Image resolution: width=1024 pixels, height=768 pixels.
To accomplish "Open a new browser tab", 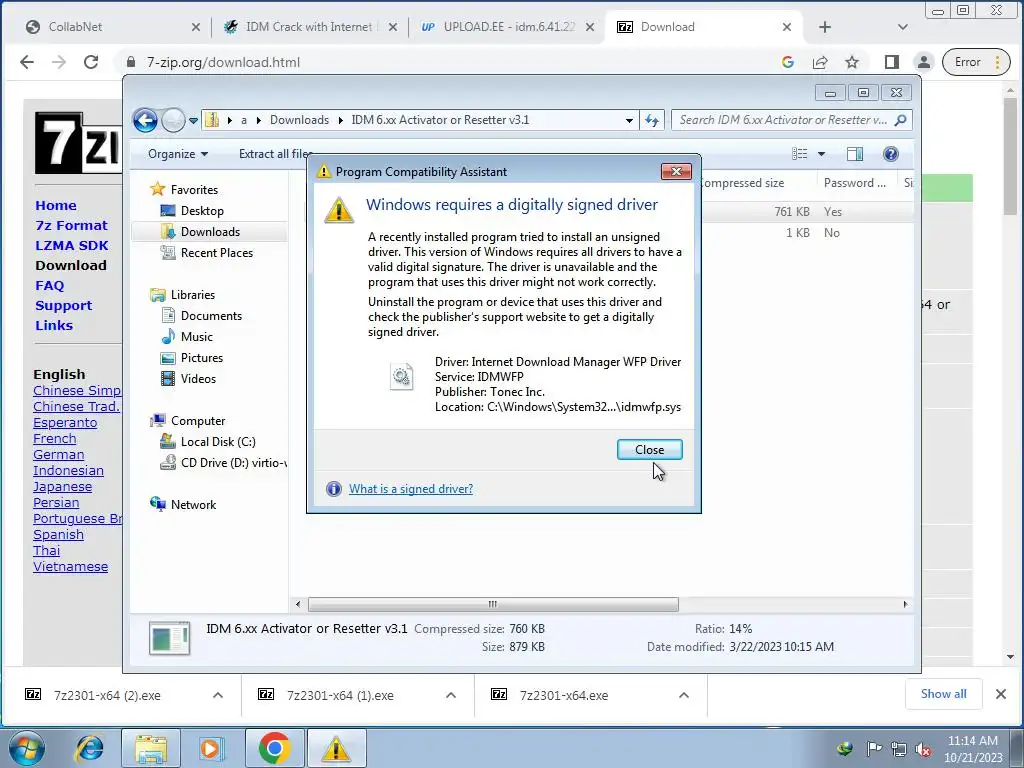I will pos(825,27).
